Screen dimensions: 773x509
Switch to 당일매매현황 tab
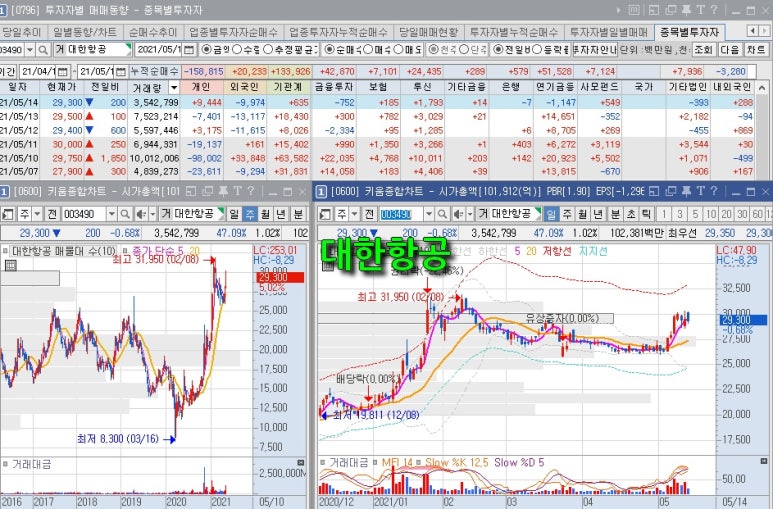[x=428, y=33]
